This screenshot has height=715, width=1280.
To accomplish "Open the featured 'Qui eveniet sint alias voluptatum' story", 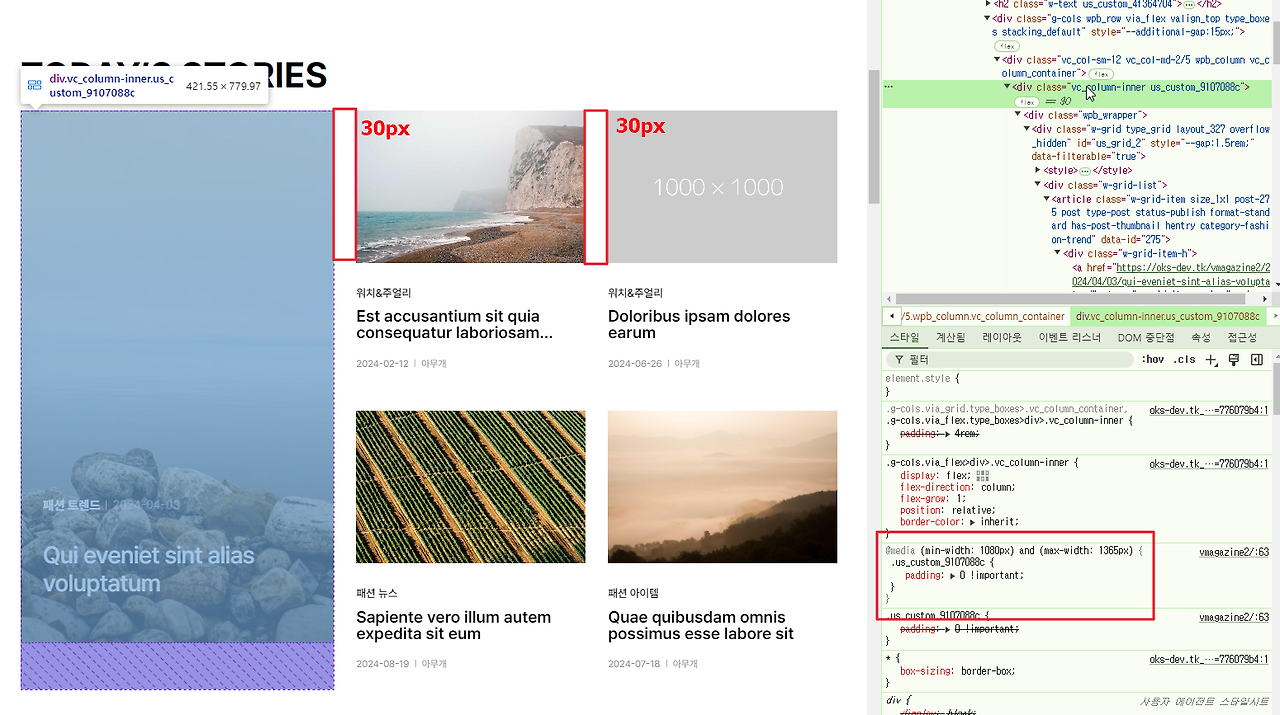I will [x=149, y=569].
